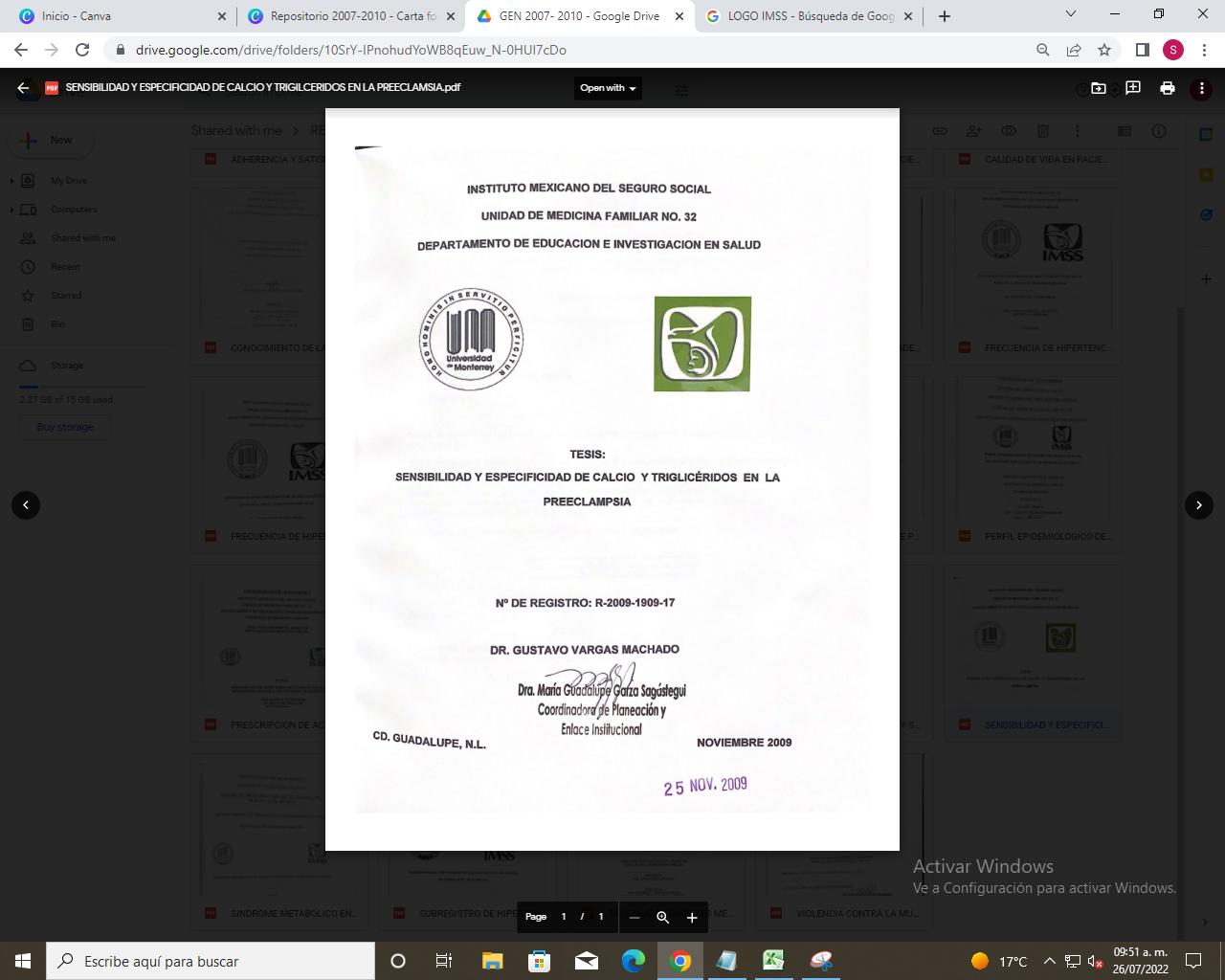
Task: Show hidden system tray icons chevron
Action: [1049, 961]
